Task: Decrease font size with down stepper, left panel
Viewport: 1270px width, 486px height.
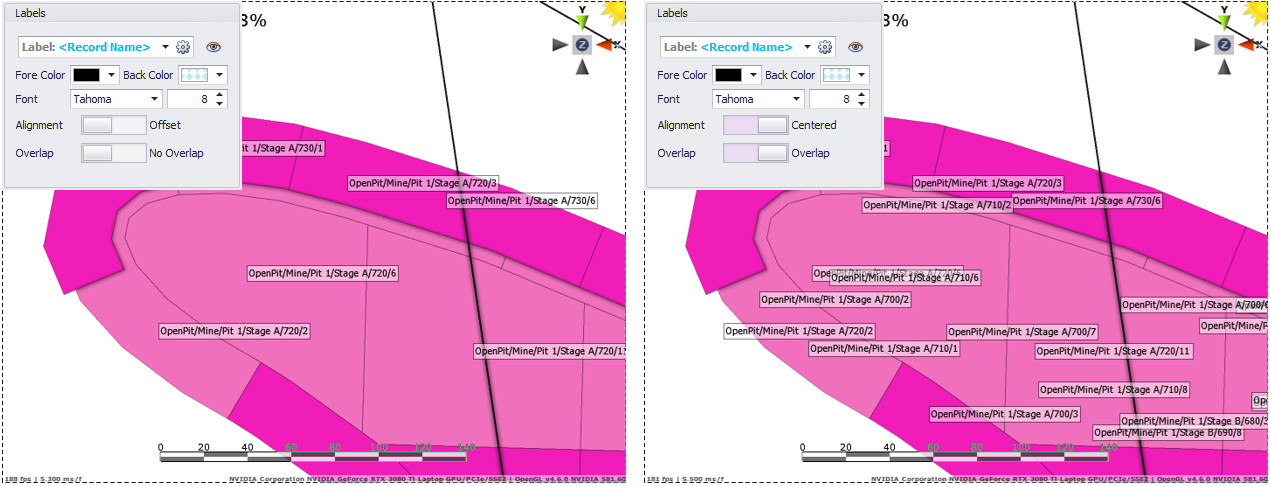Action: [220, 104]
